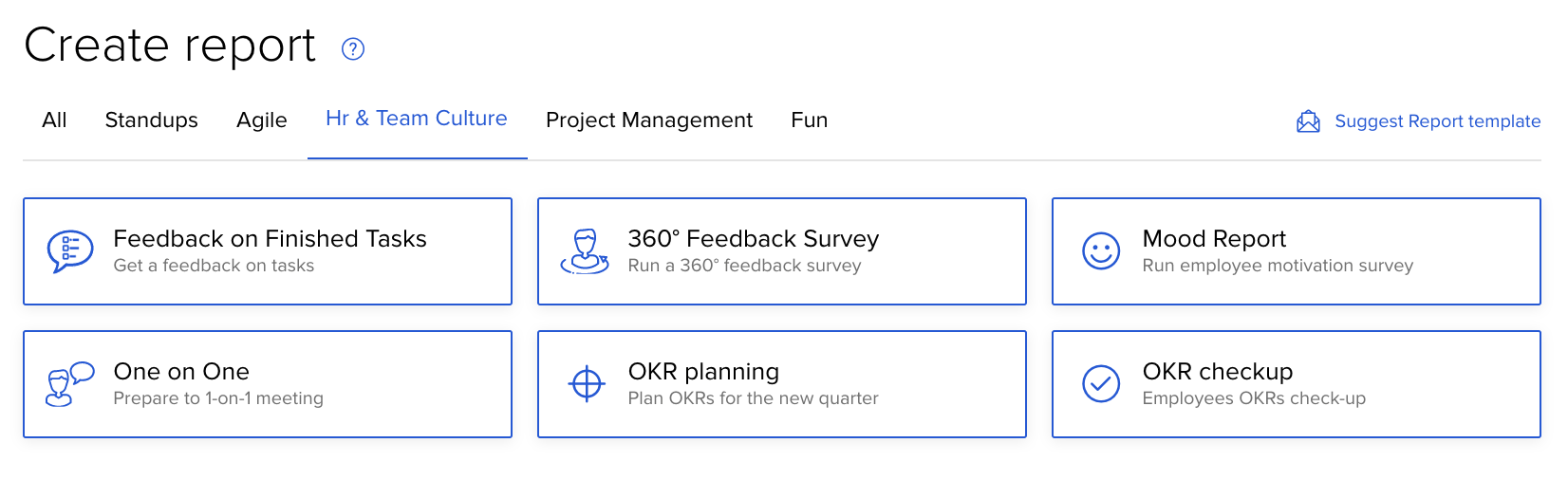The height and width of the screenshot is (480, 1568).
Task: Click the Feedback on Finished Tasks chat icon
Action: [x=70, y=251]
